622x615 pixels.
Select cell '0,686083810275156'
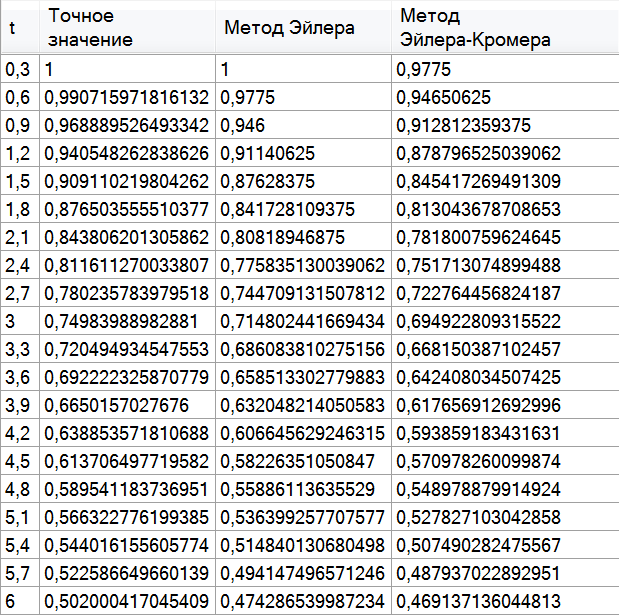(x=303, y=349)
